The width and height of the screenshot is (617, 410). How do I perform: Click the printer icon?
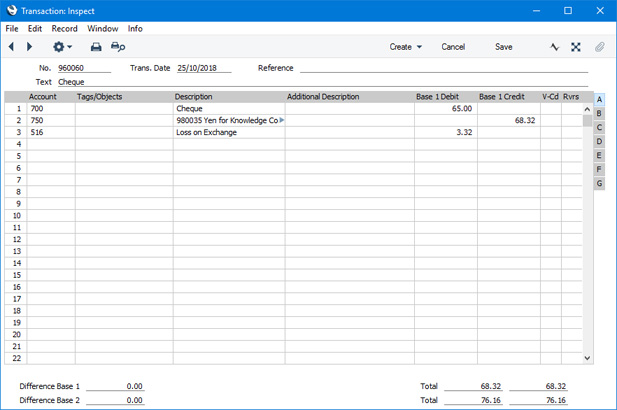tap(96, 47)
